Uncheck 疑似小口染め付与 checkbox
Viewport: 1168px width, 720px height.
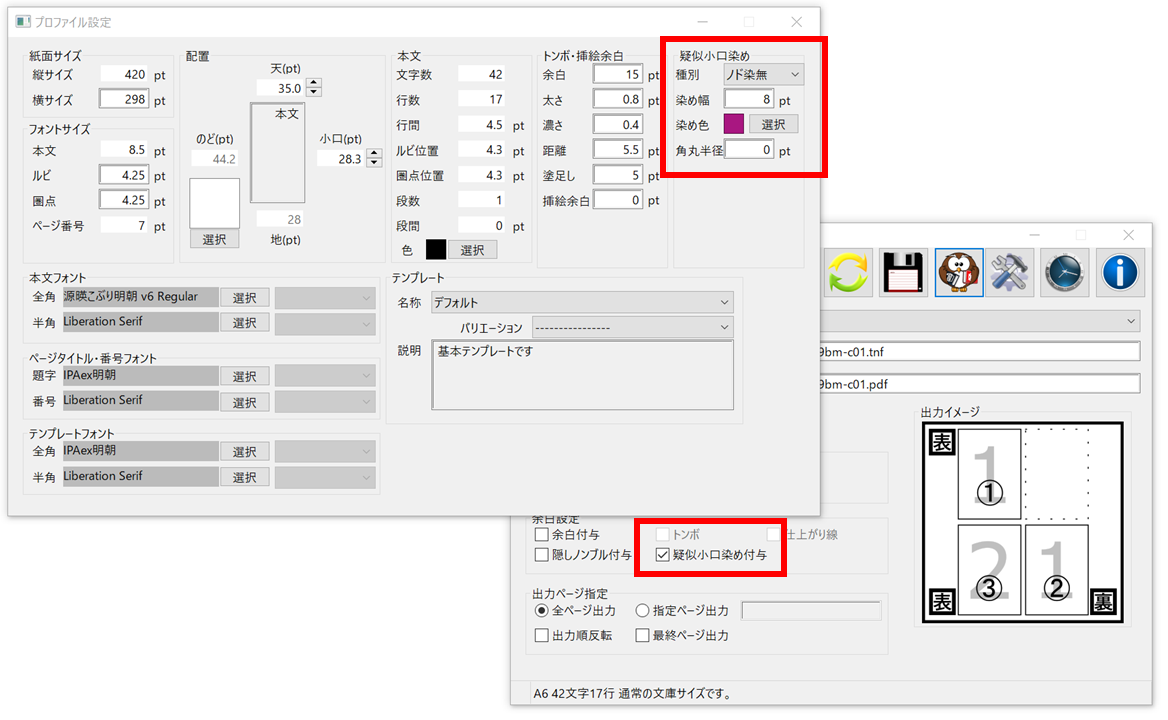[661, 554]
